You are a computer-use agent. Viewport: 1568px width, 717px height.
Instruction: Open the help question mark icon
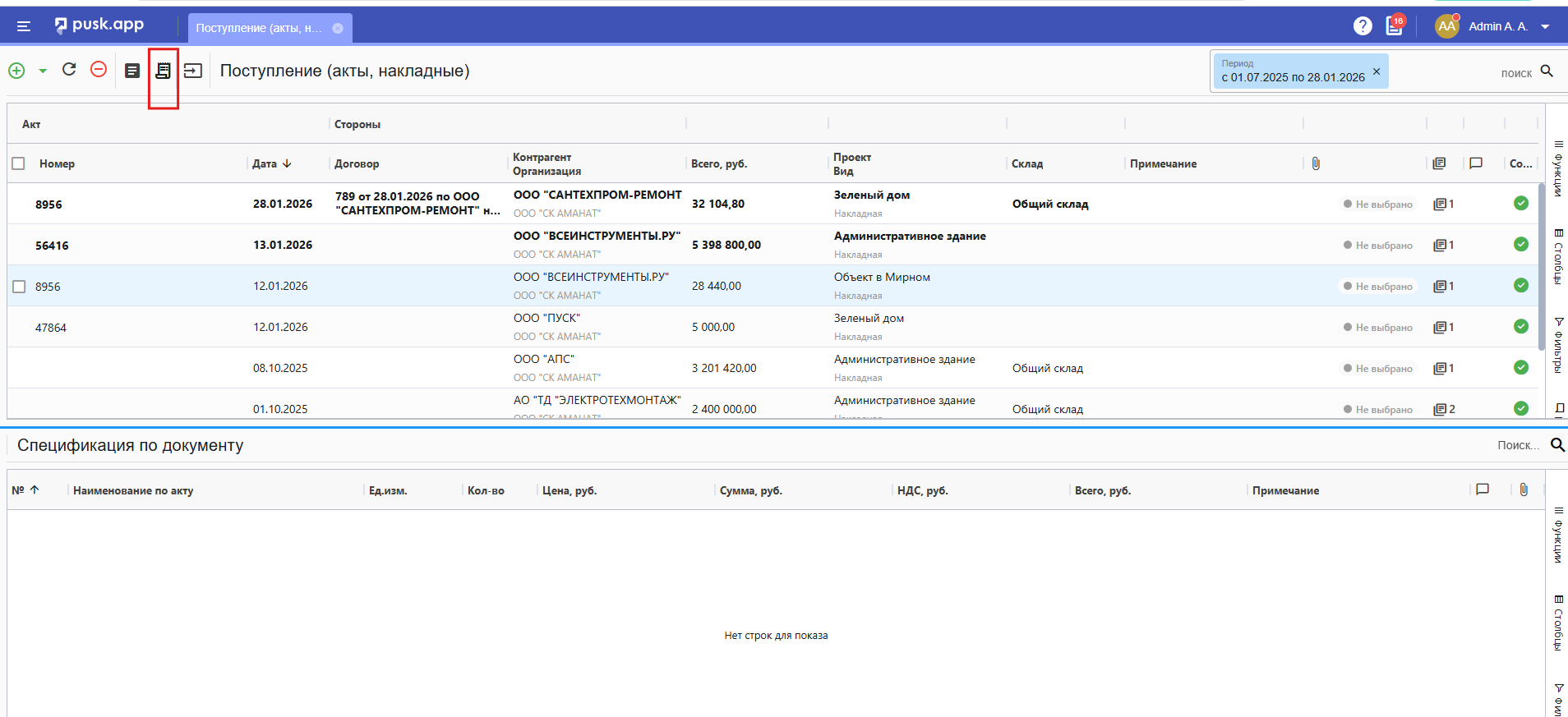point(1363,26)
